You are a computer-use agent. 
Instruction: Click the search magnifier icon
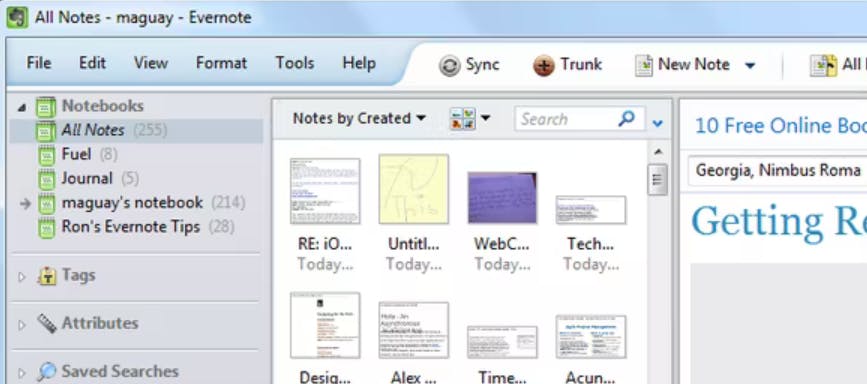pyautogui.click(x=626, y=118)
